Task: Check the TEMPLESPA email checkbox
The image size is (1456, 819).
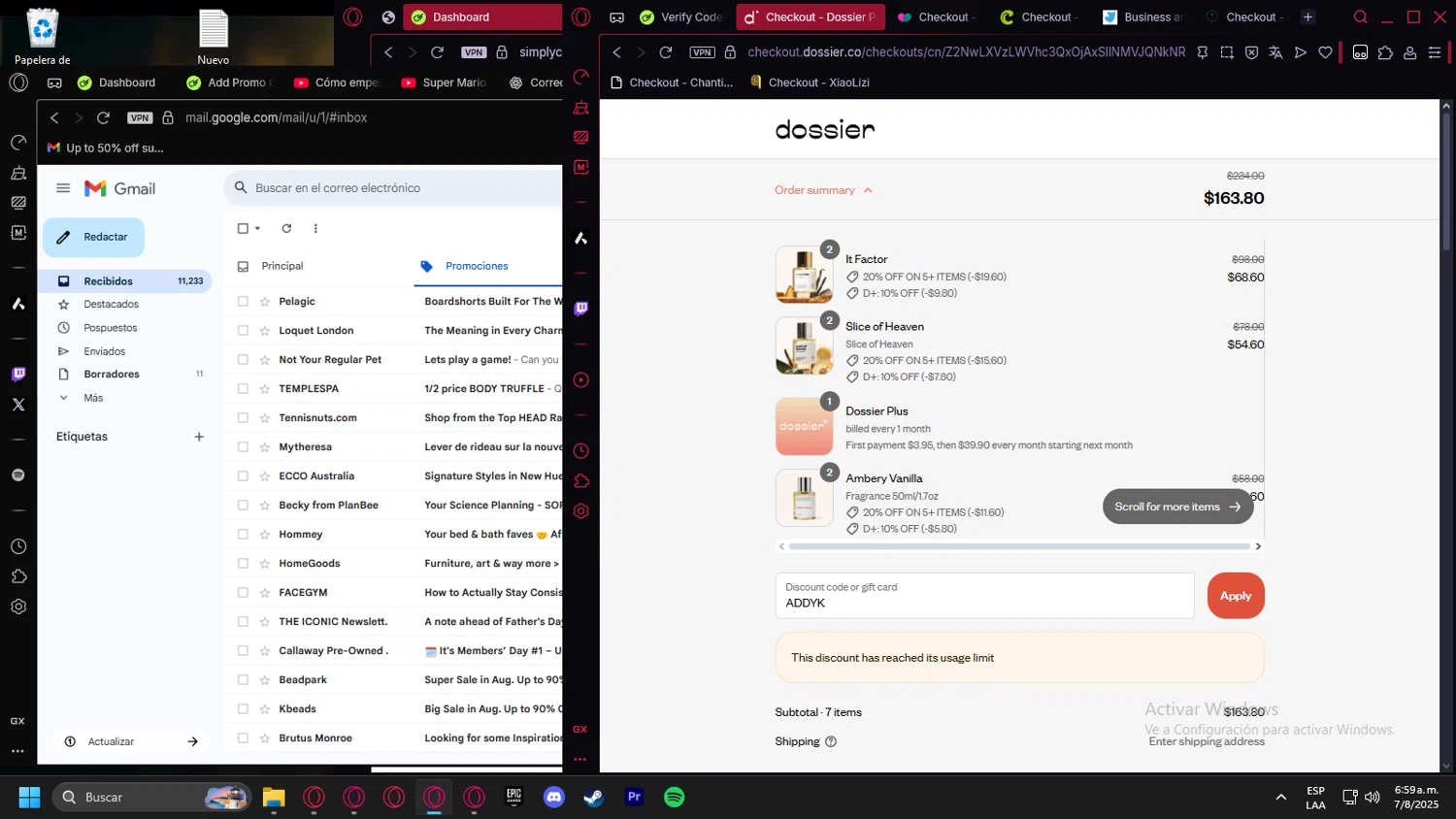Action: (x=243, y=389)
